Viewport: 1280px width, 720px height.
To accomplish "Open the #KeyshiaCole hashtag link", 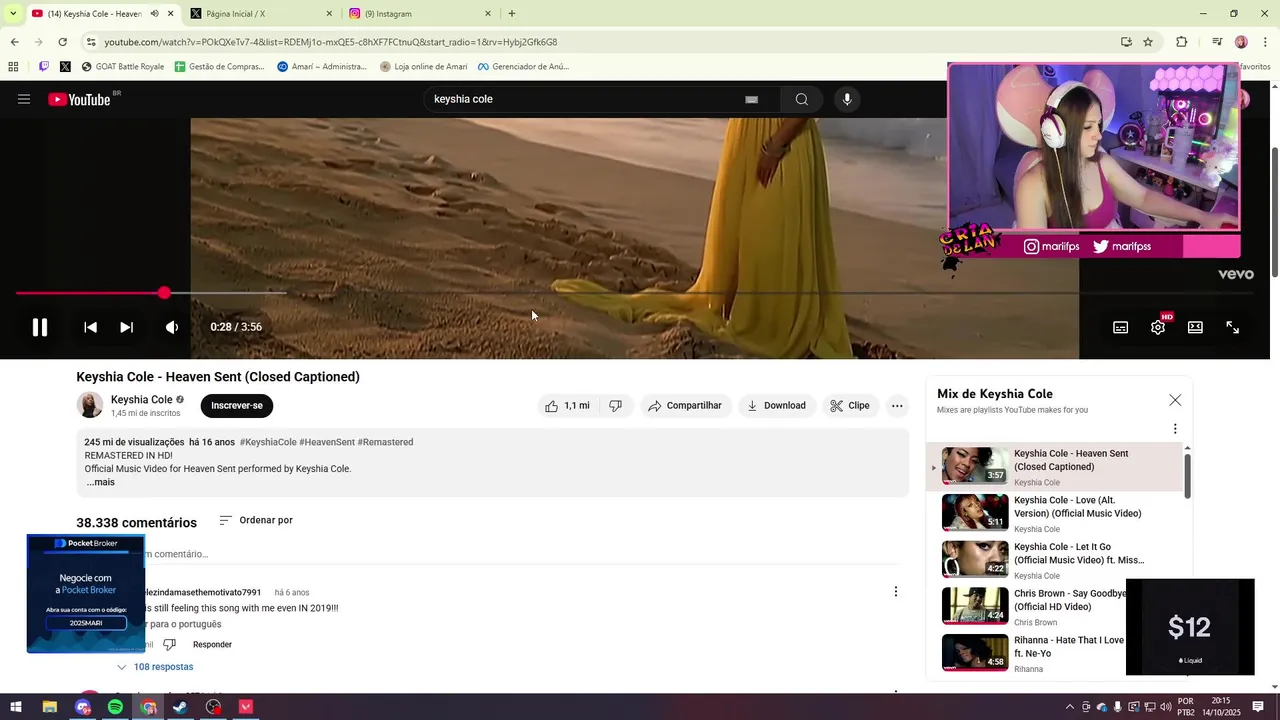I will click(268, 442).
